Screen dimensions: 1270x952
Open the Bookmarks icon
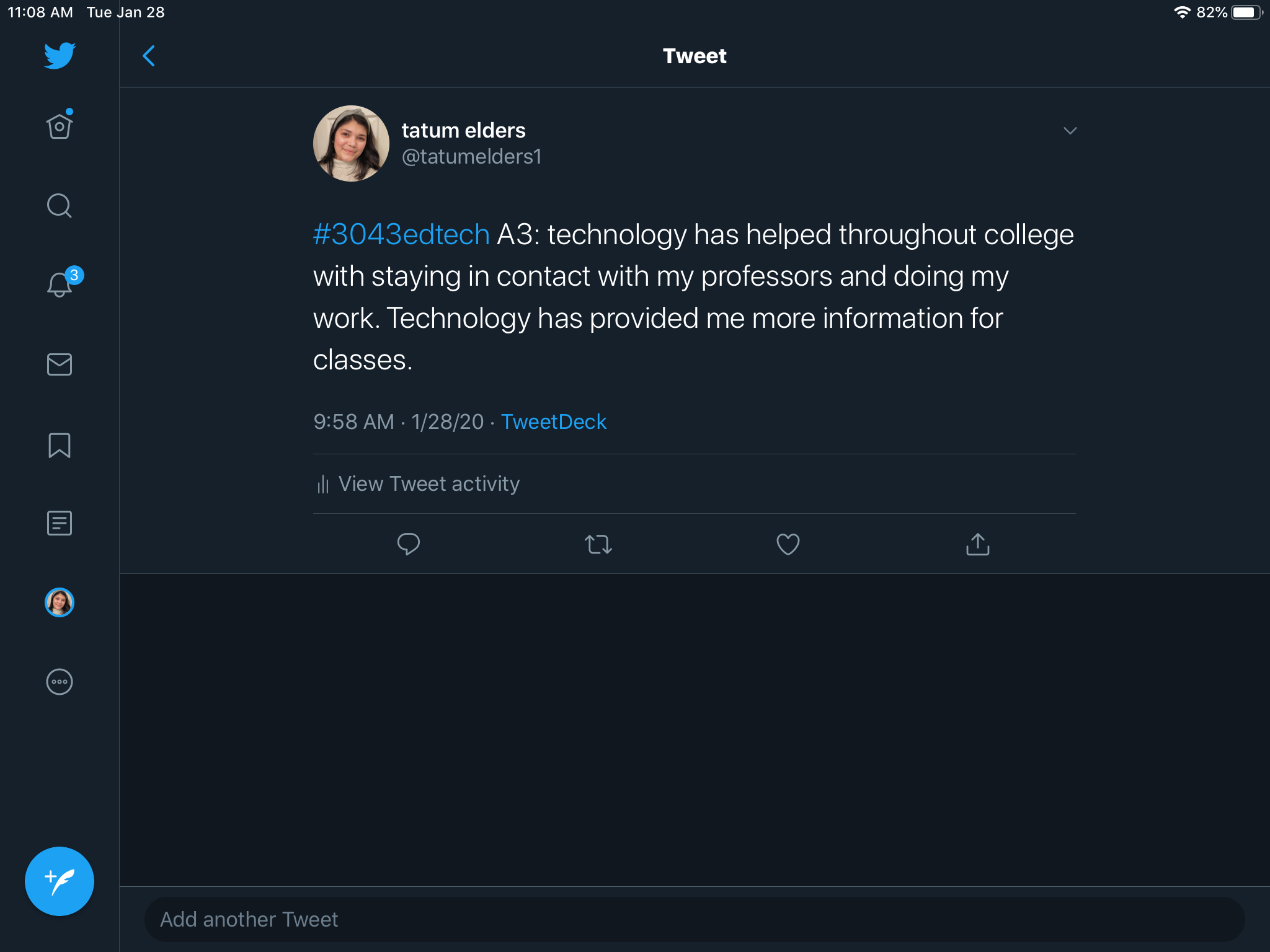[60, 445]
